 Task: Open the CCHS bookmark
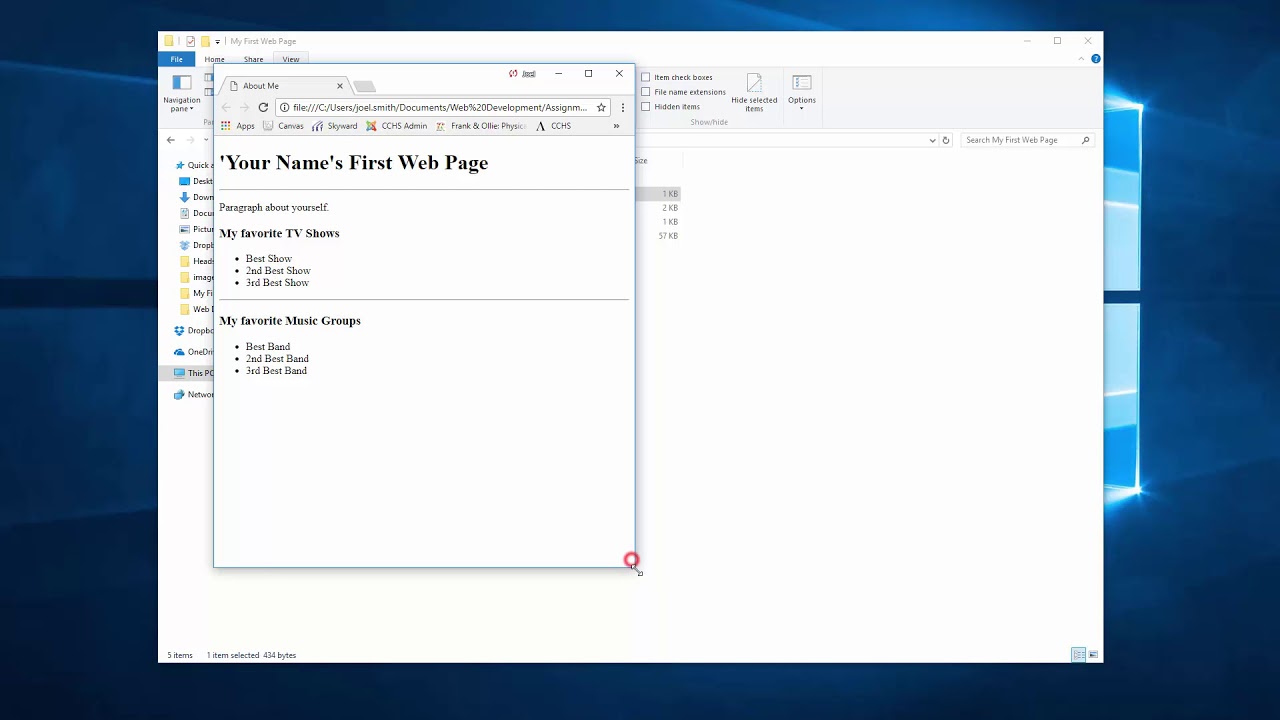553,126
